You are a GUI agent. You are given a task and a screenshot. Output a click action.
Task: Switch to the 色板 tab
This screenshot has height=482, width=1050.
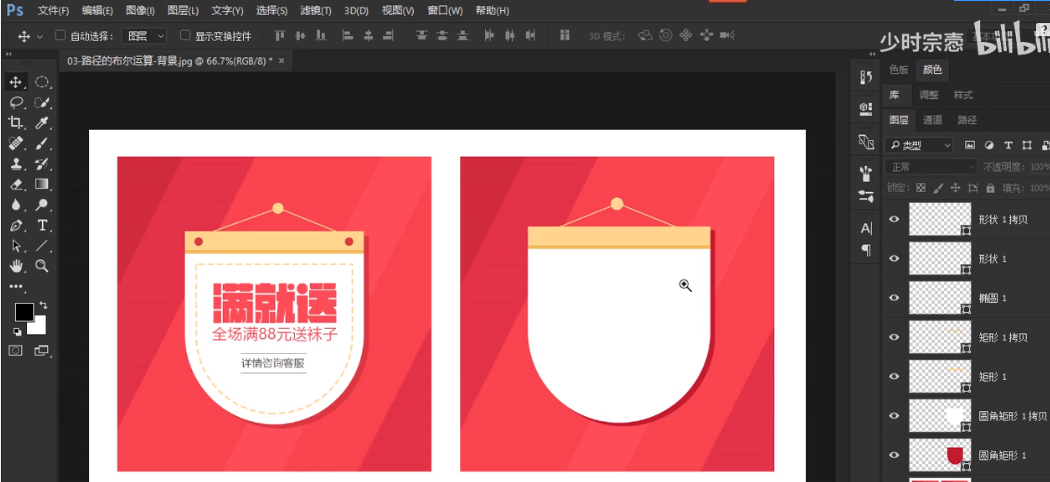899,70
